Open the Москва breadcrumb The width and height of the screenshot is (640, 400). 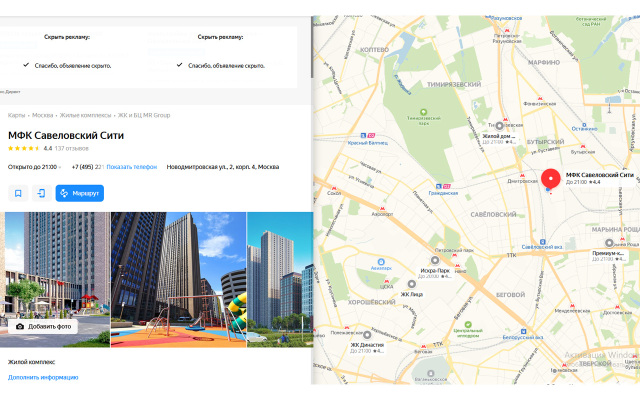point(42,116)
